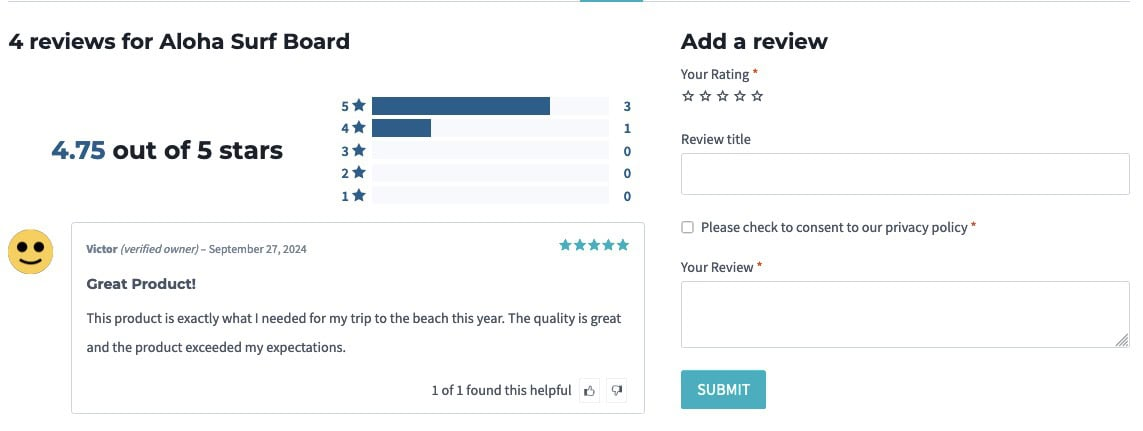Select the fourth rating star
The width and height of the screenshot is (1143, 431).
point(740,97)
